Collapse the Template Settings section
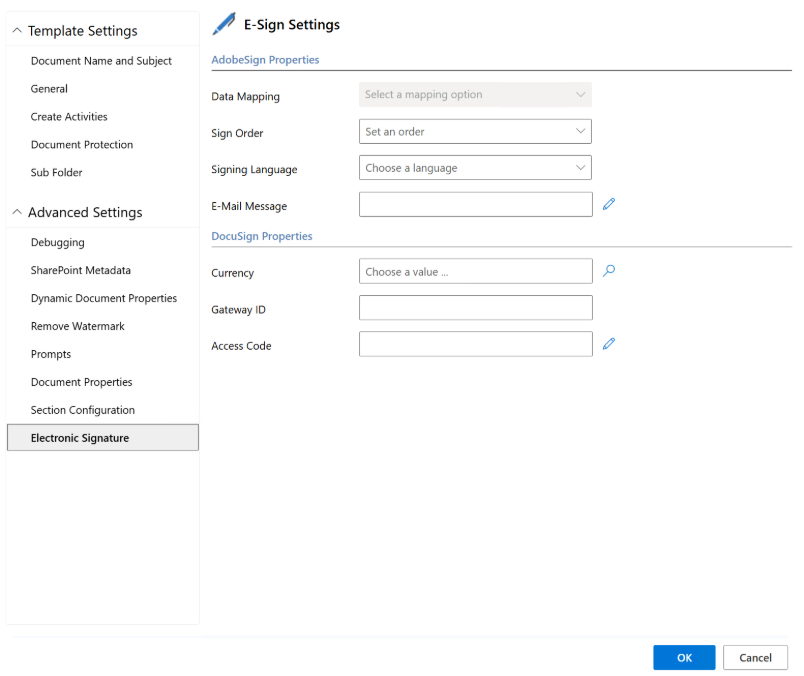 point(17,31)
